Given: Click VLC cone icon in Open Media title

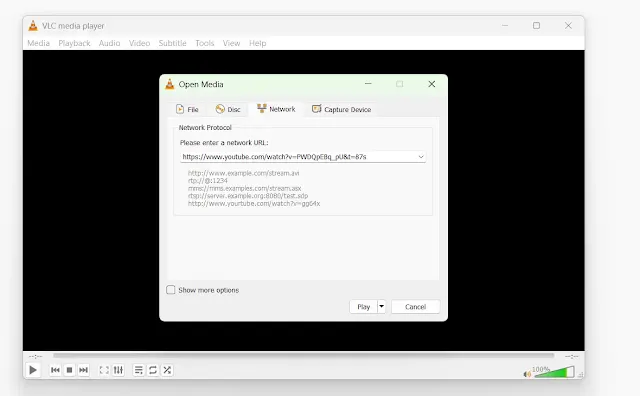Looking at the screenshot, I should 170,84.
